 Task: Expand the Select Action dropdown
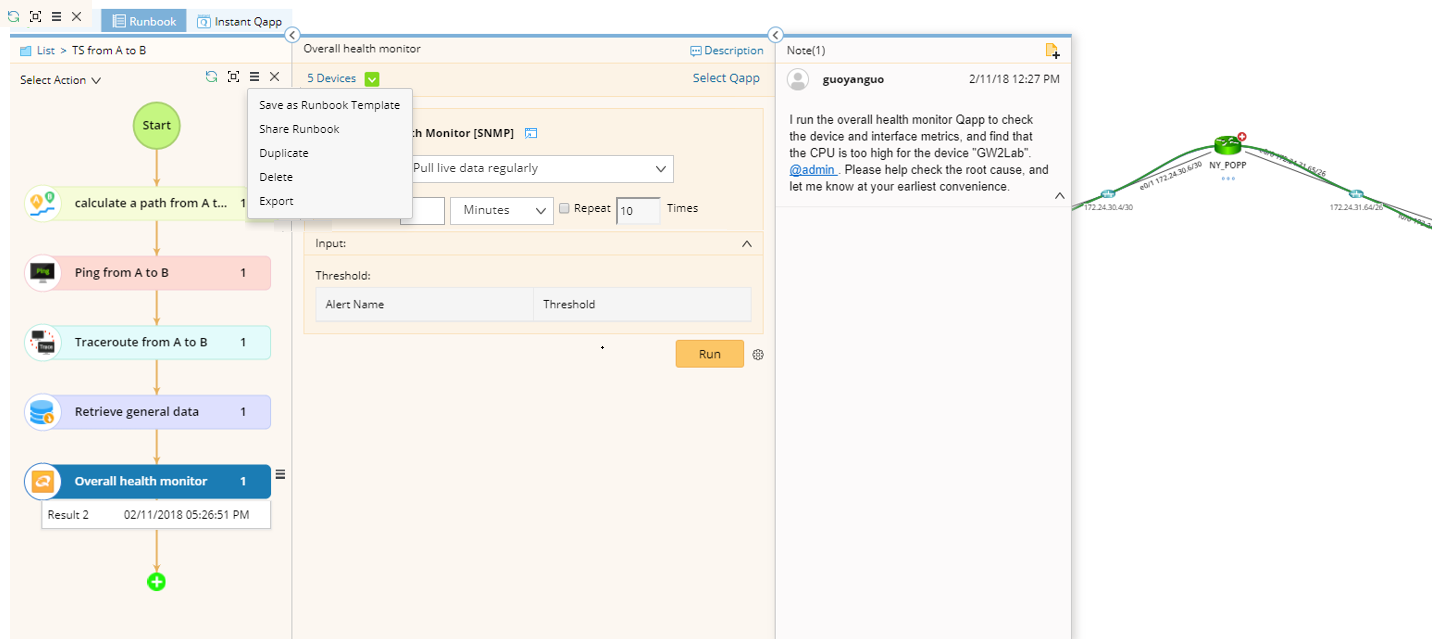tap(61, 80)
